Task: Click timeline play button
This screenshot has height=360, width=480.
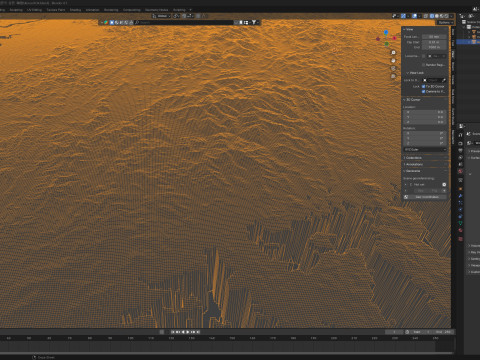Action: 188,332
